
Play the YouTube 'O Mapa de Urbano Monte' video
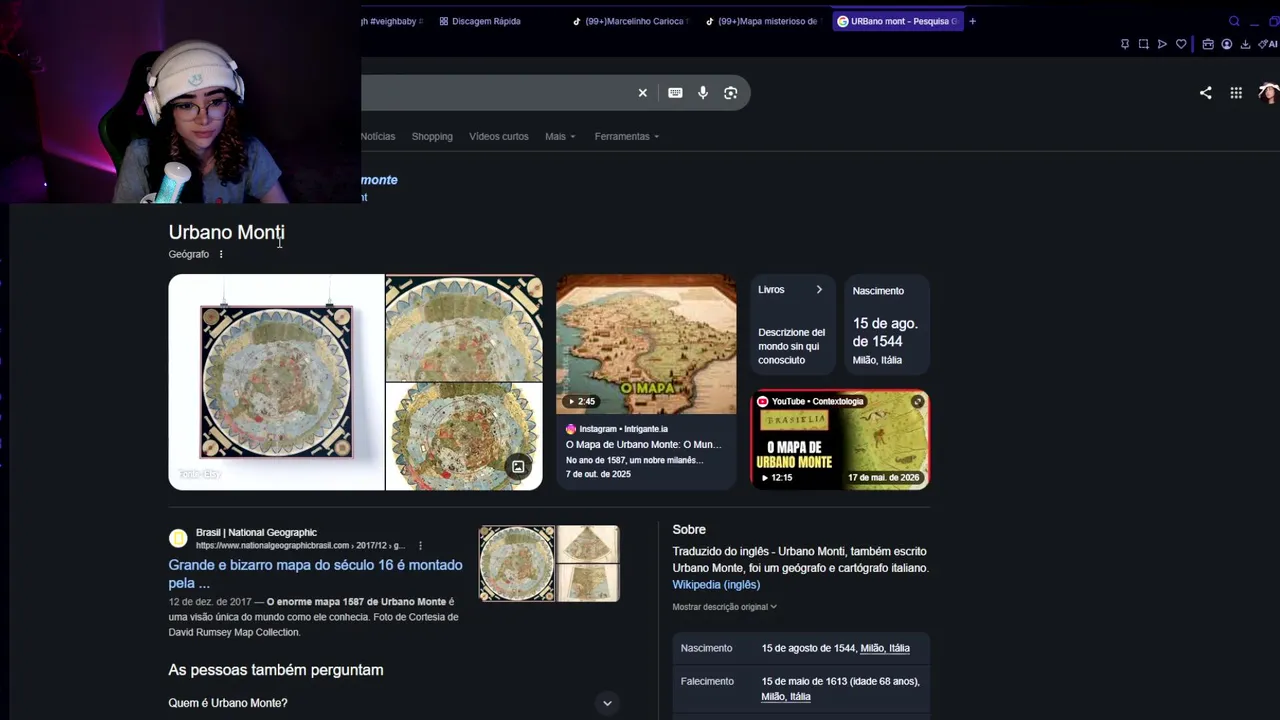[840, 440]
